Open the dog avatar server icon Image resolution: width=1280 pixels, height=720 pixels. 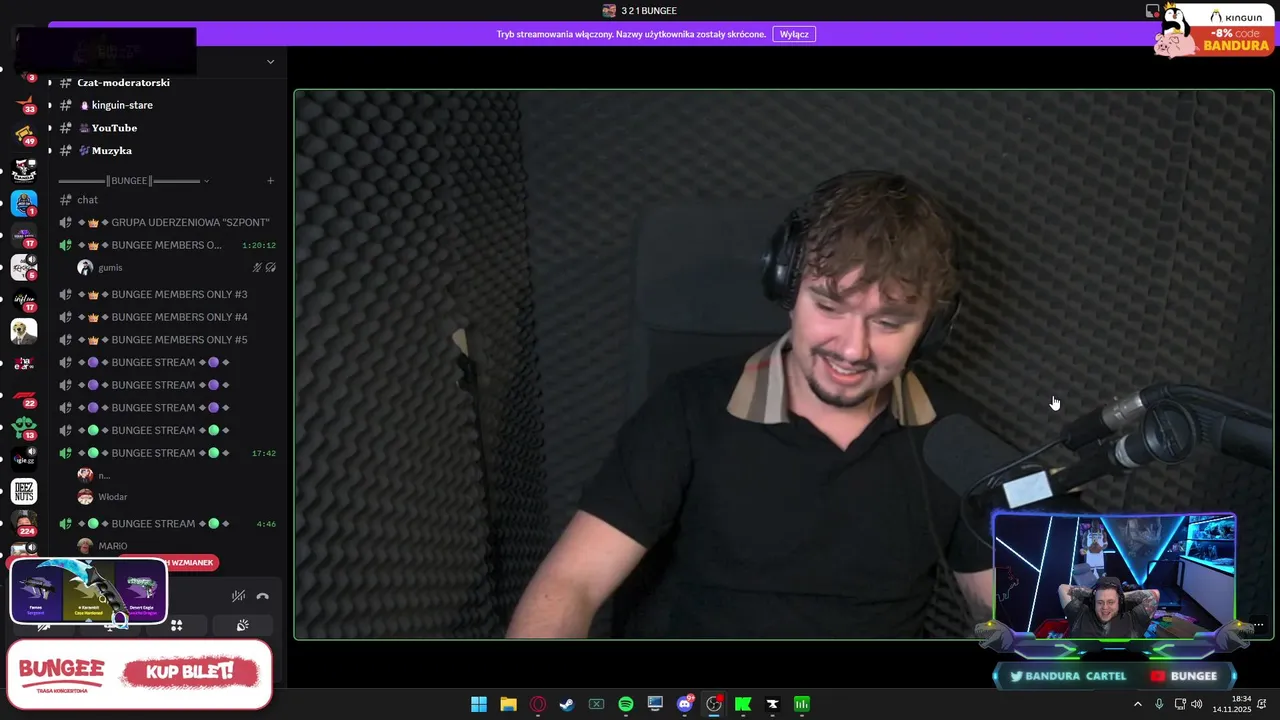pyautogui.click(x=24, y=331)
